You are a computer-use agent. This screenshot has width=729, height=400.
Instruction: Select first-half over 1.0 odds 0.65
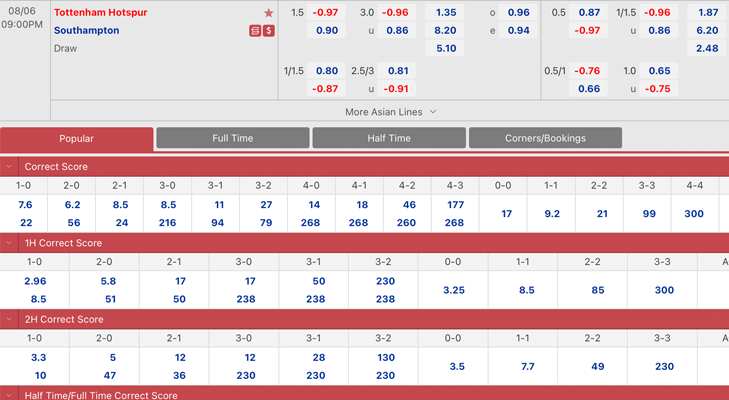(x=659, y=71)
